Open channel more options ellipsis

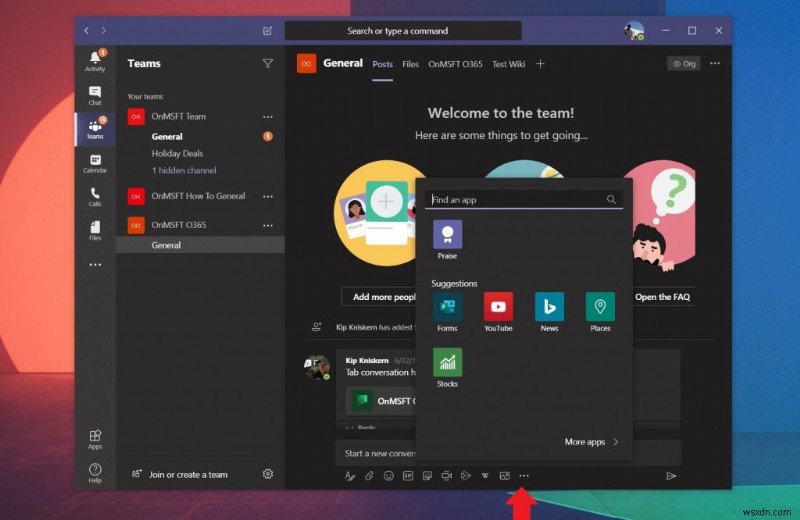pyautogui.click(x=715, y=63)
